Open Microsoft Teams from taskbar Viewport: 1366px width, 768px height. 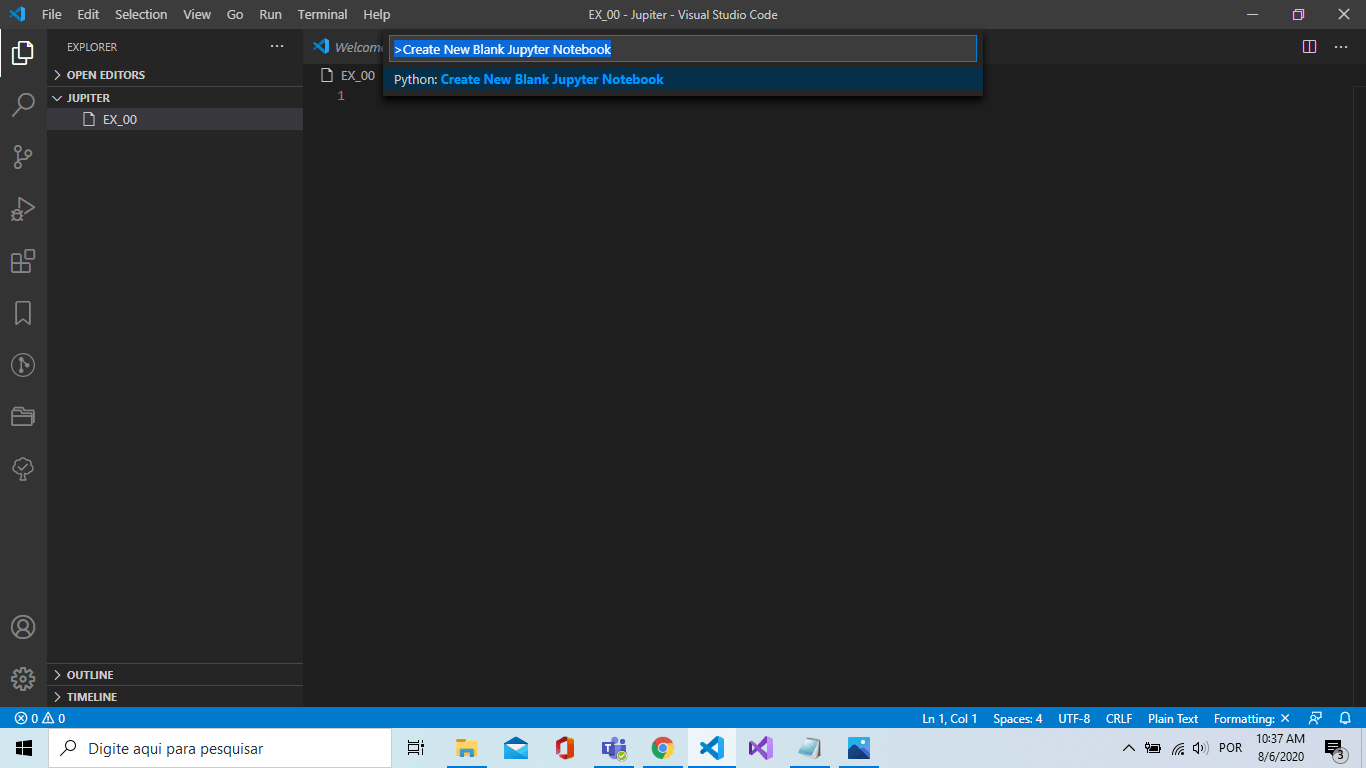tap(614, 748)
